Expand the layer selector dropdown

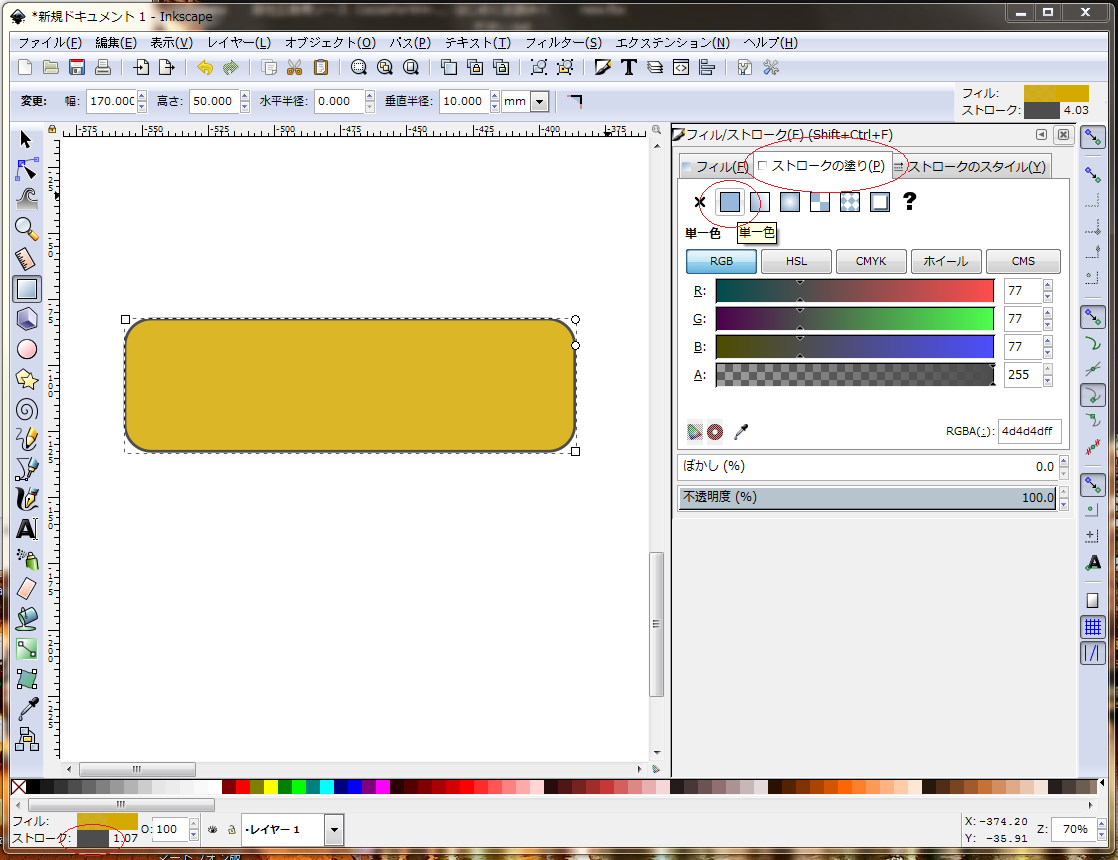(x=334, y=829)
